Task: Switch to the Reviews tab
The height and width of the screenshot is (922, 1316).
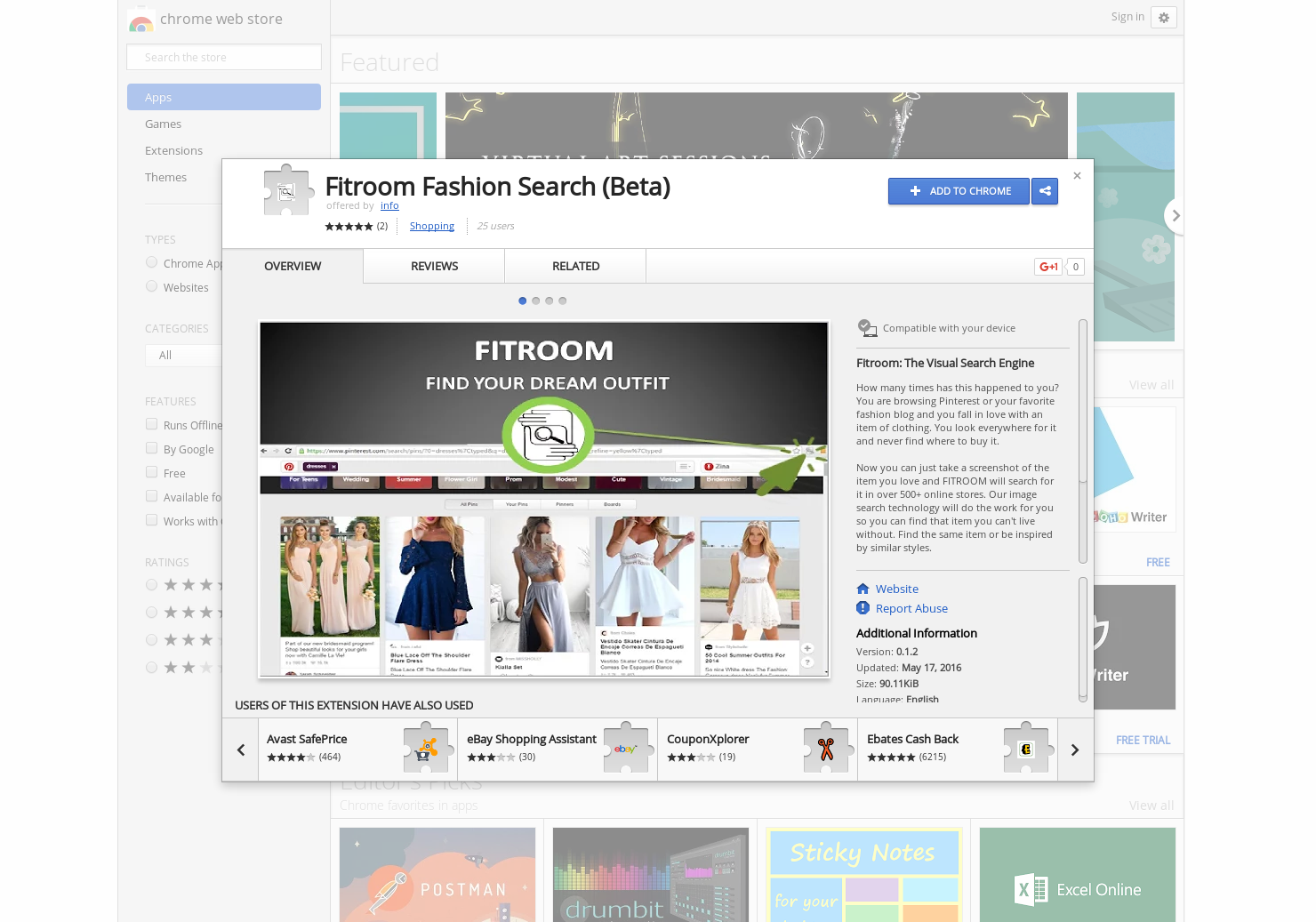Action: [x=433, y=266]
